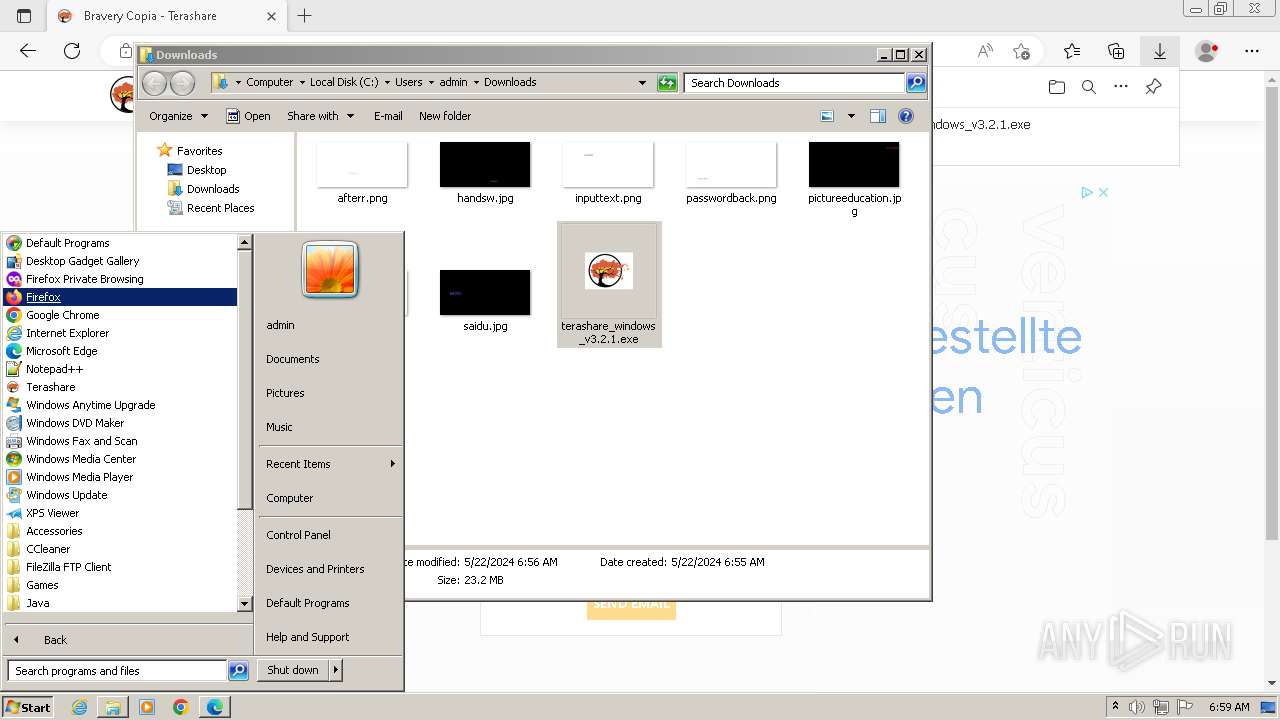
Task: Expand the Games folder
Action: (x=120, y=585)
